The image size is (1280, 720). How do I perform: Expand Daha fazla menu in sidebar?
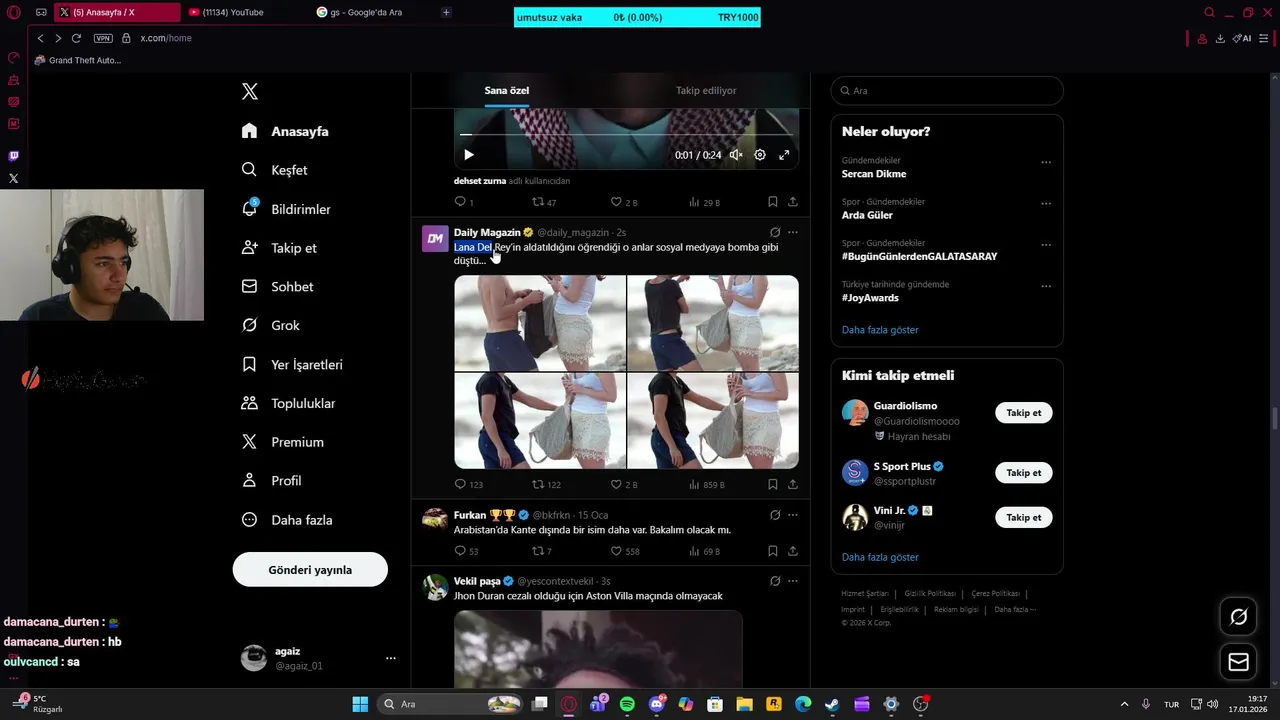287,520
